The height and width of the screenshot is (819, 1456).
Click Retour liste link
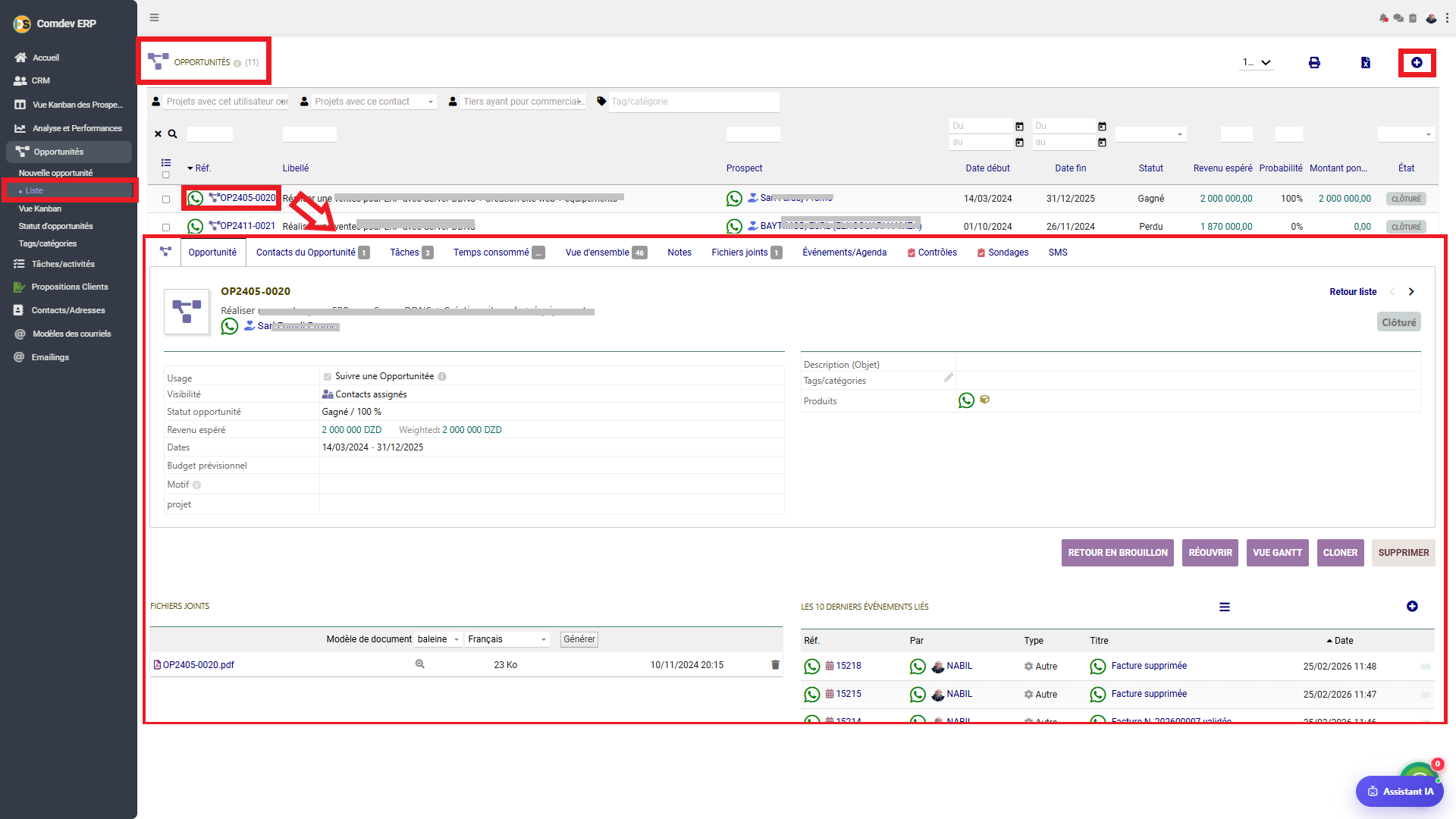[1353, 292]
